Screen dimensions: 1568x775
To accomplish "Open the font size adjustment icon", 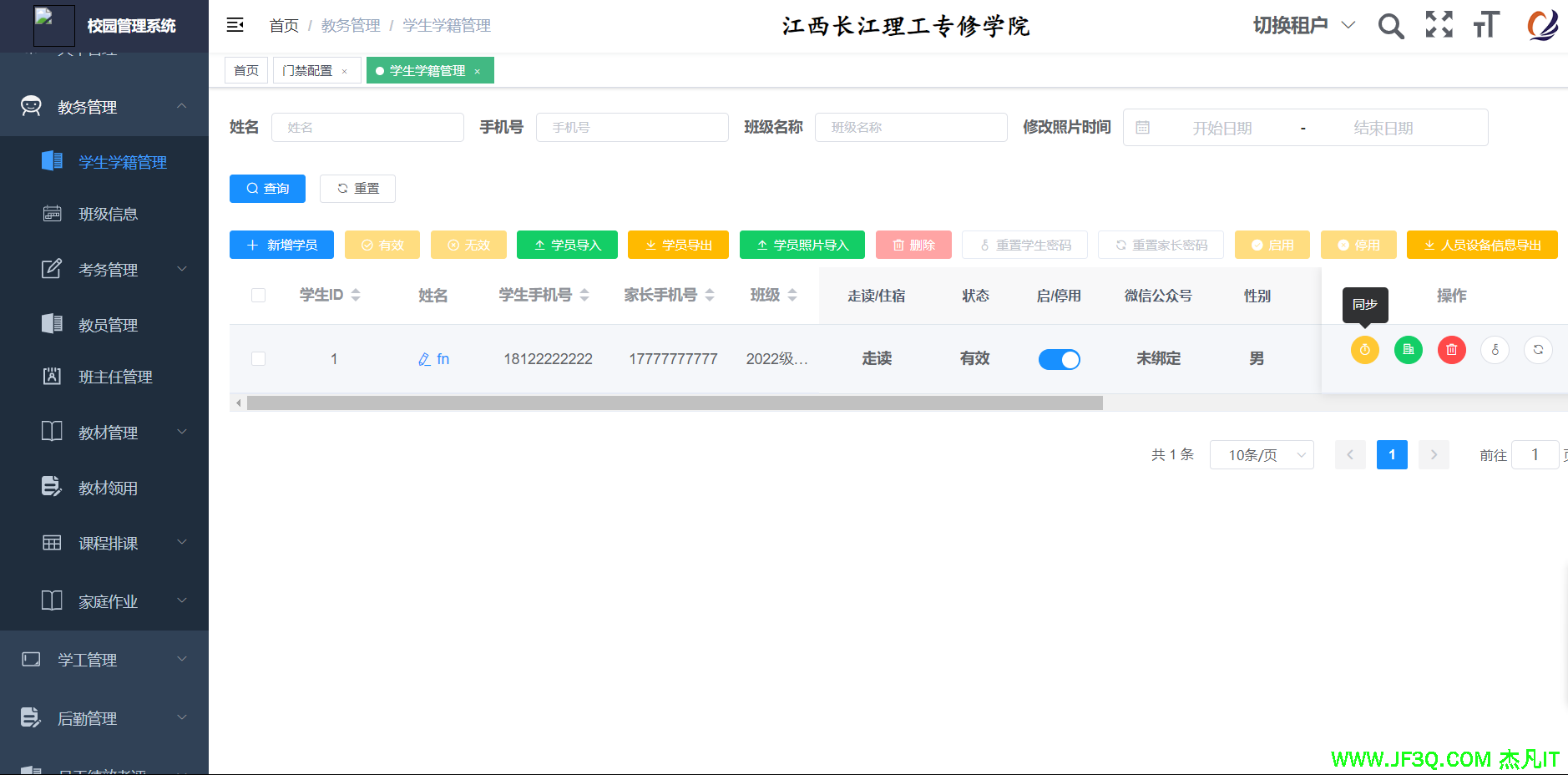I will (1486, 25).
